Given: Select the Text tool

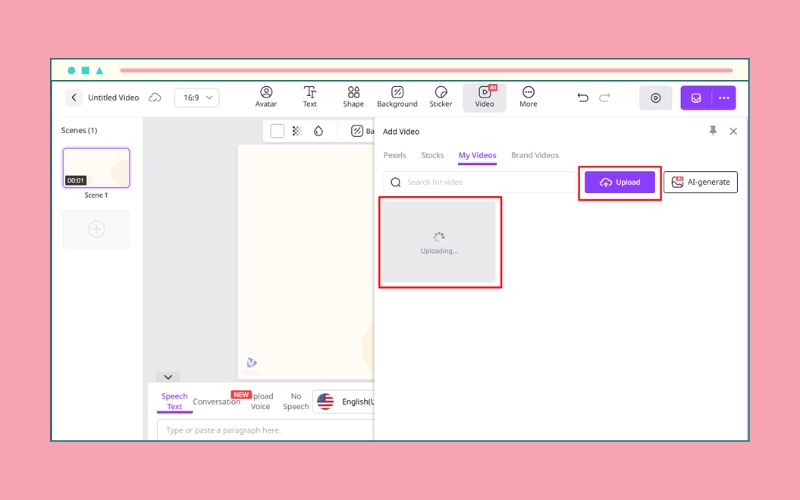Looking at the screenshot, I should click(x=310, y=97).
